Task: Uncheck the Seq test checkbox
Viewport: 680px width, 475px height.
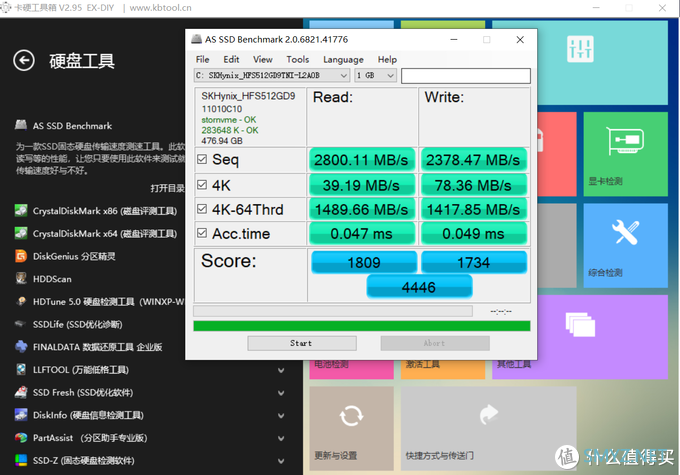Action: tap(202, 159)
